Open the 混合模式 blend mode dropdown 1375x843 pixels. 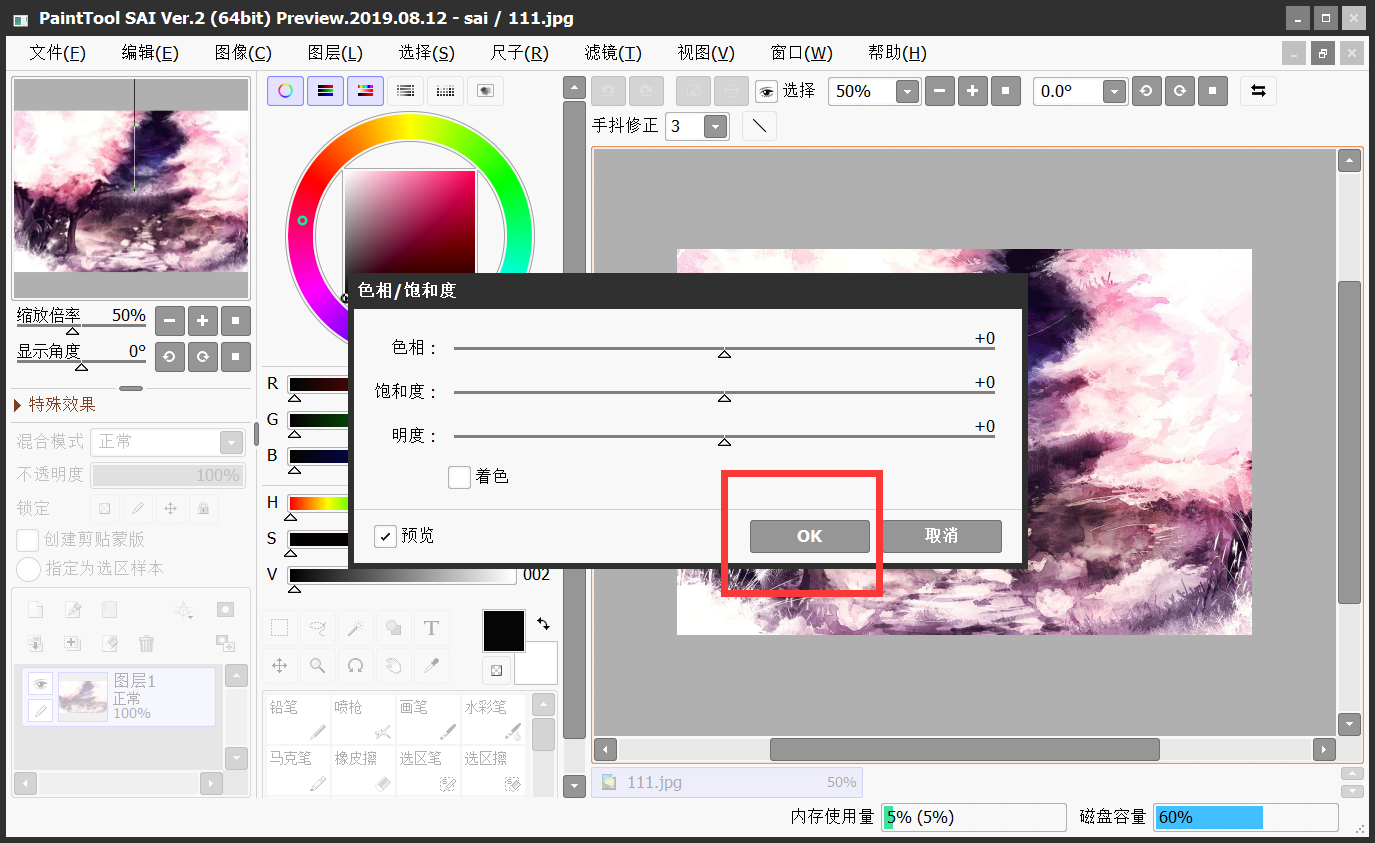[231, 442]
